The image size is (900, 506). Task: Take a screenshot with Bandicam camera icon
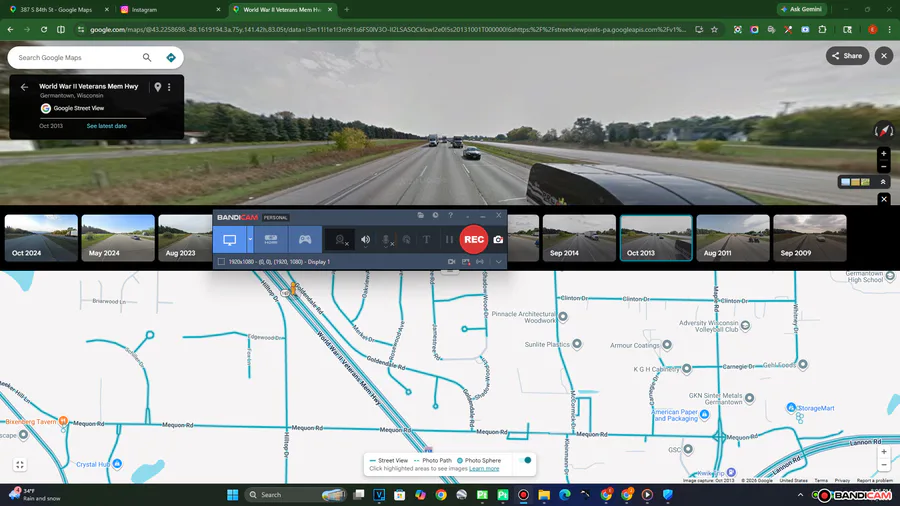(x=498, y=240)
